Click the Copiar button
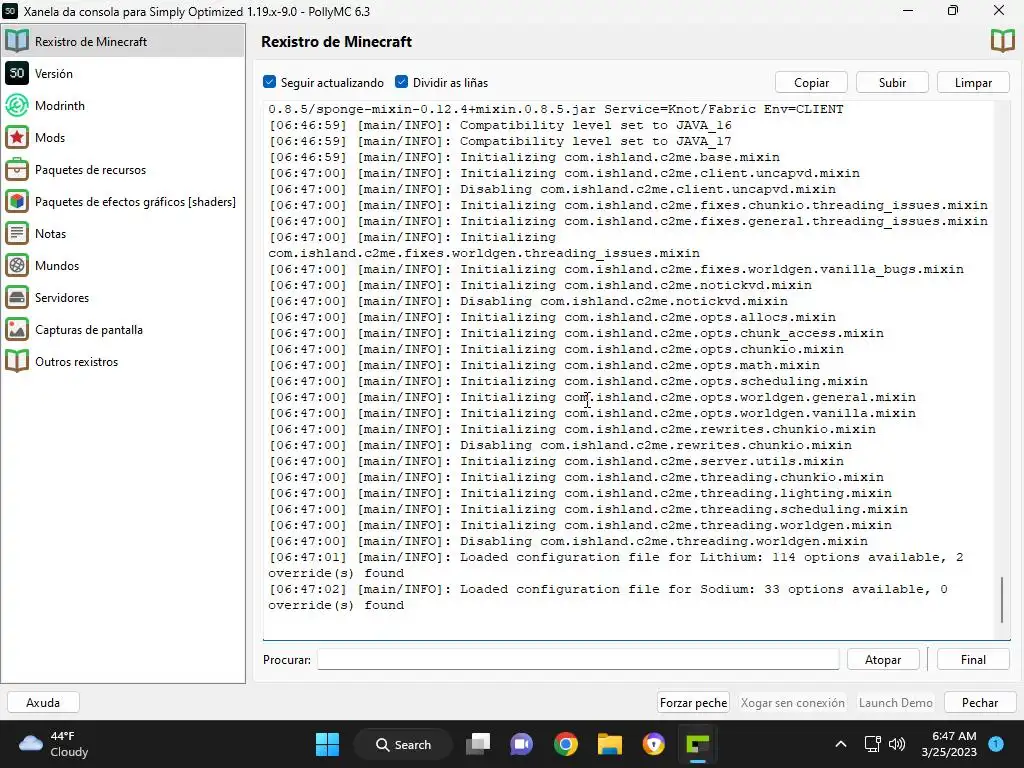Viewport: 1024px width, 768px height. tap(811, 82)
